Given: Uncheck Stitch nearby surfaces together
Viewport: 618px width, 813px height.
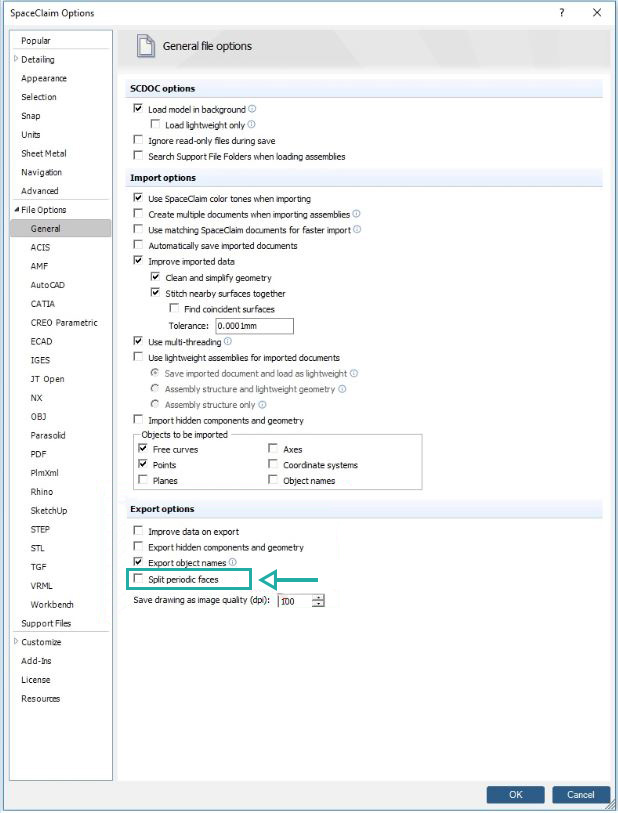Looking at the screenshot, I should tap(155, 293).
